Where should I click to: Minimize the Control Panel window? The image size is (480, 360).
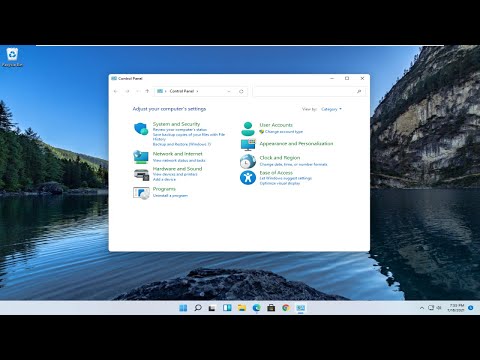click(332, 78)
